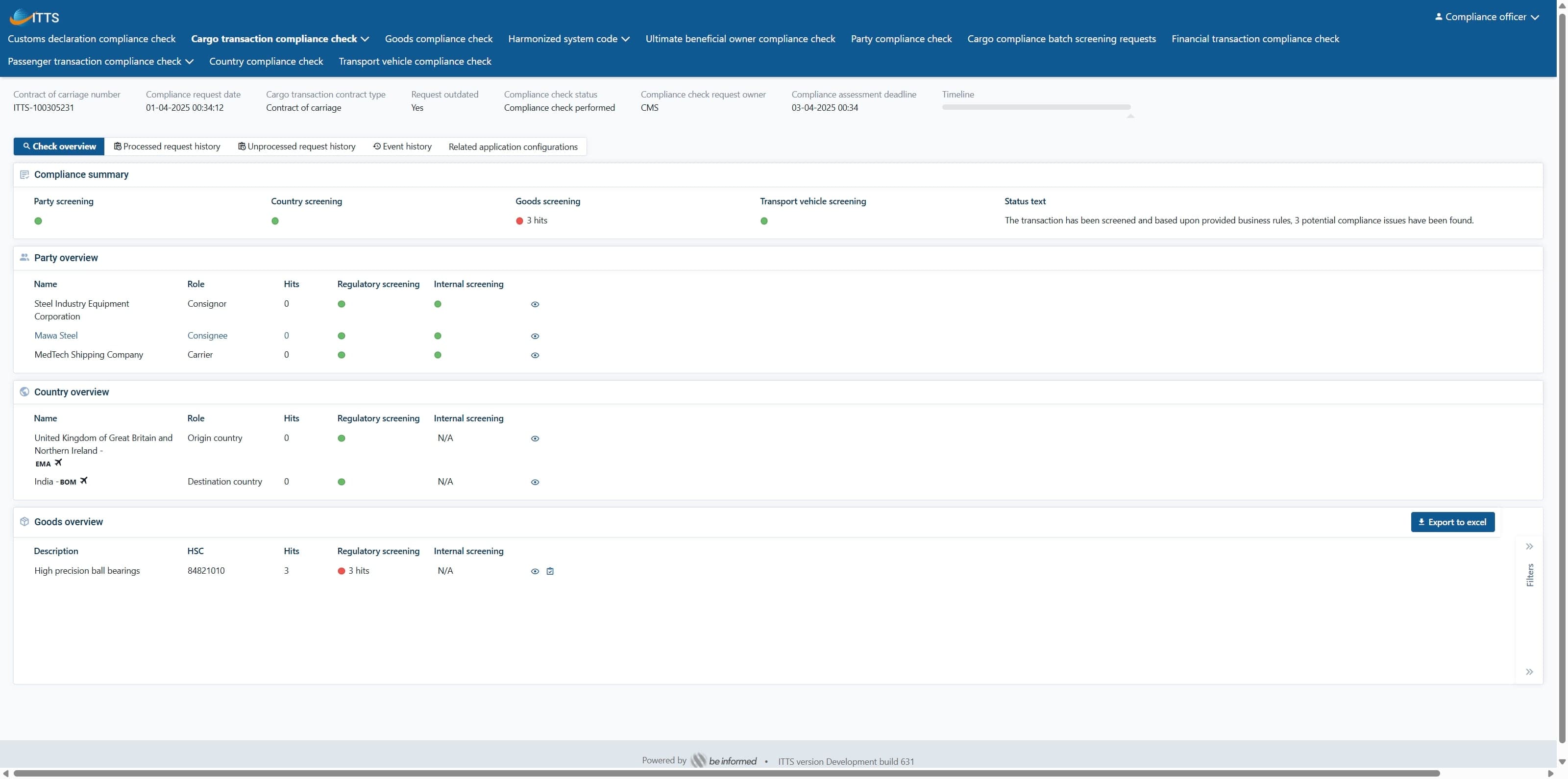Open Transport vehicle compliance check
The height and width of the screenshot is (779, 1568).
click(415, 61)
